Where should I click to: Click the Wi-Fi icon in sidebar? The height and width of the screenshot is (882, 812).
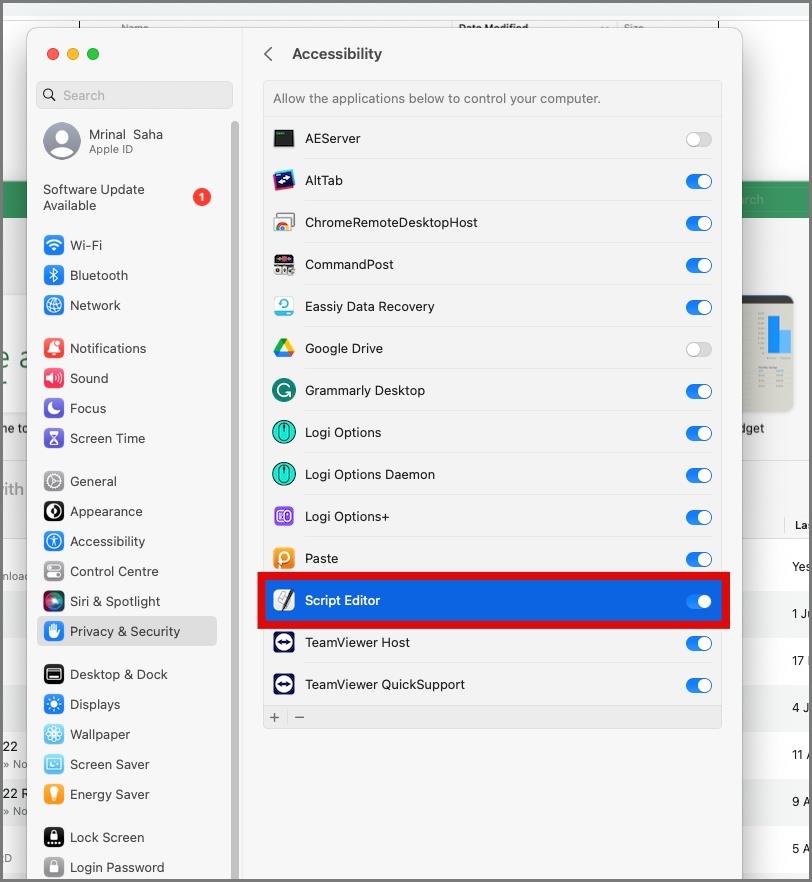coord(53,245)
